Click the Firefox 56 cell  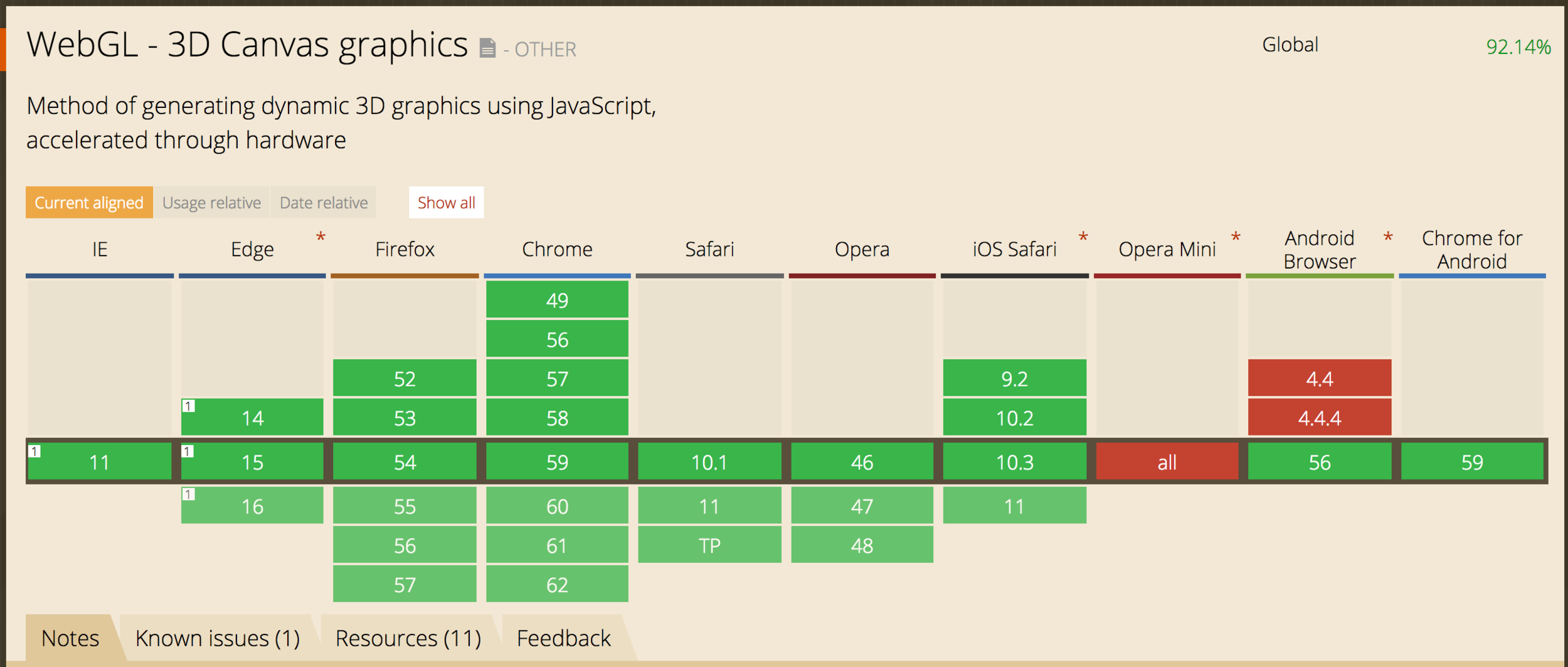(x=405, y=545)
